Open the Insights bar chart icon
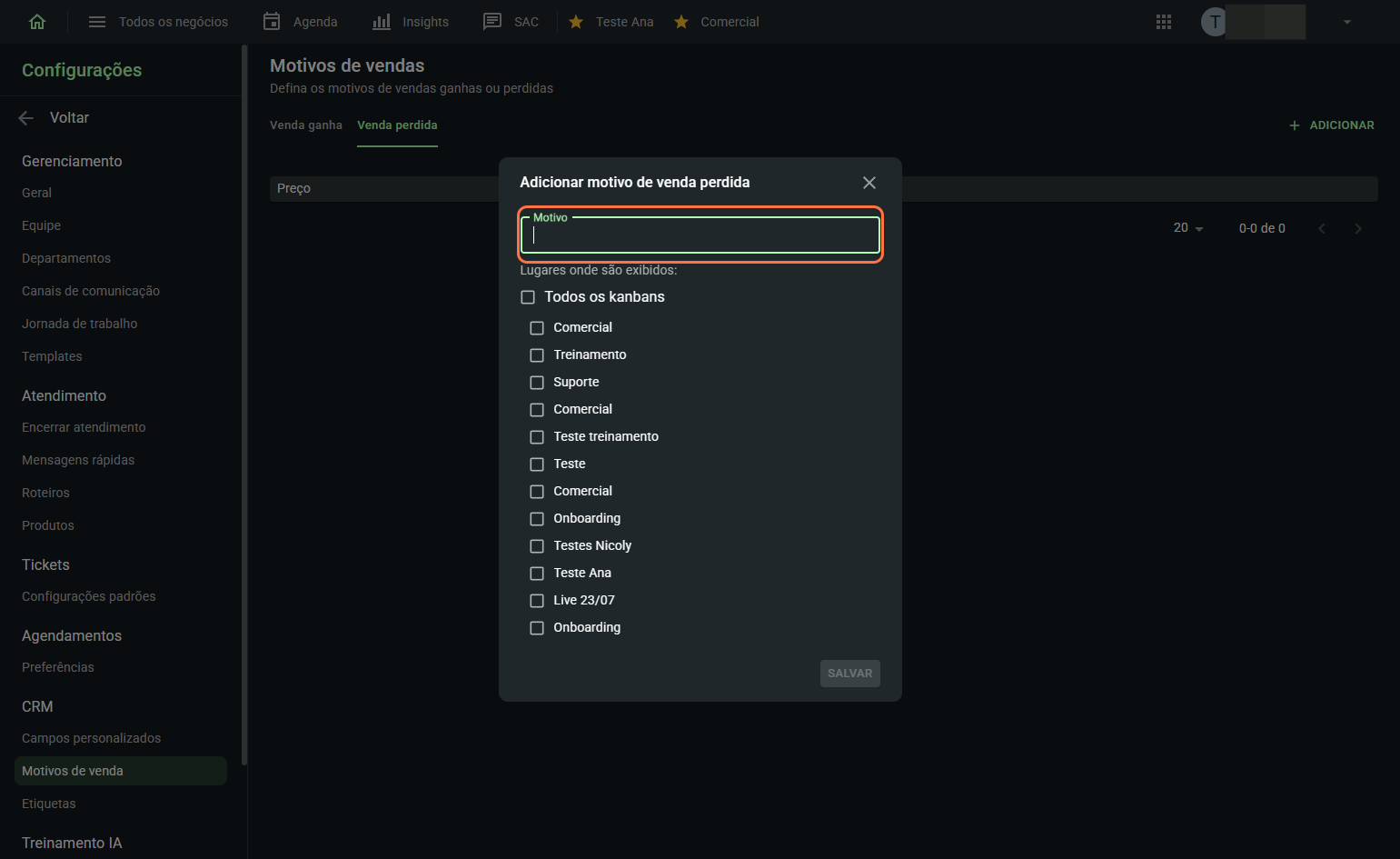This screenshot has width=1400, height=859. (x=382, y=21)
